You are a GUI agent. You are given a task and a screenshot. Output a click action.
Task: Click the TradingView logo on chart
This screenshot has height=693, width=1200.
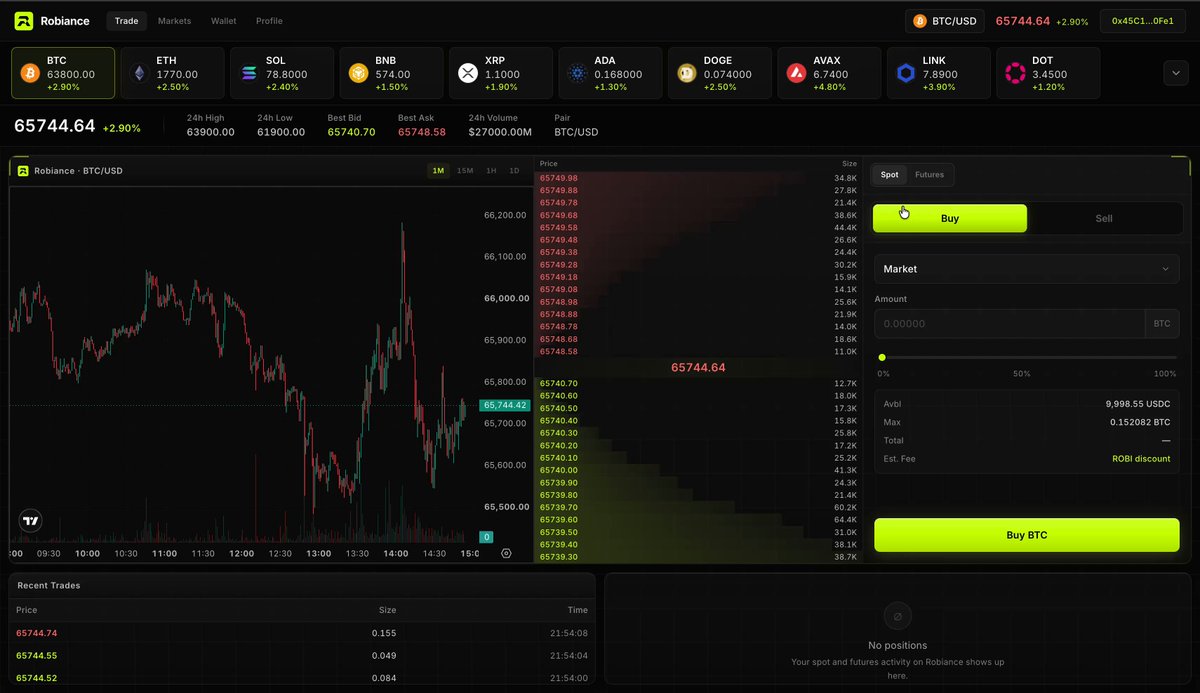coord(31,520)
